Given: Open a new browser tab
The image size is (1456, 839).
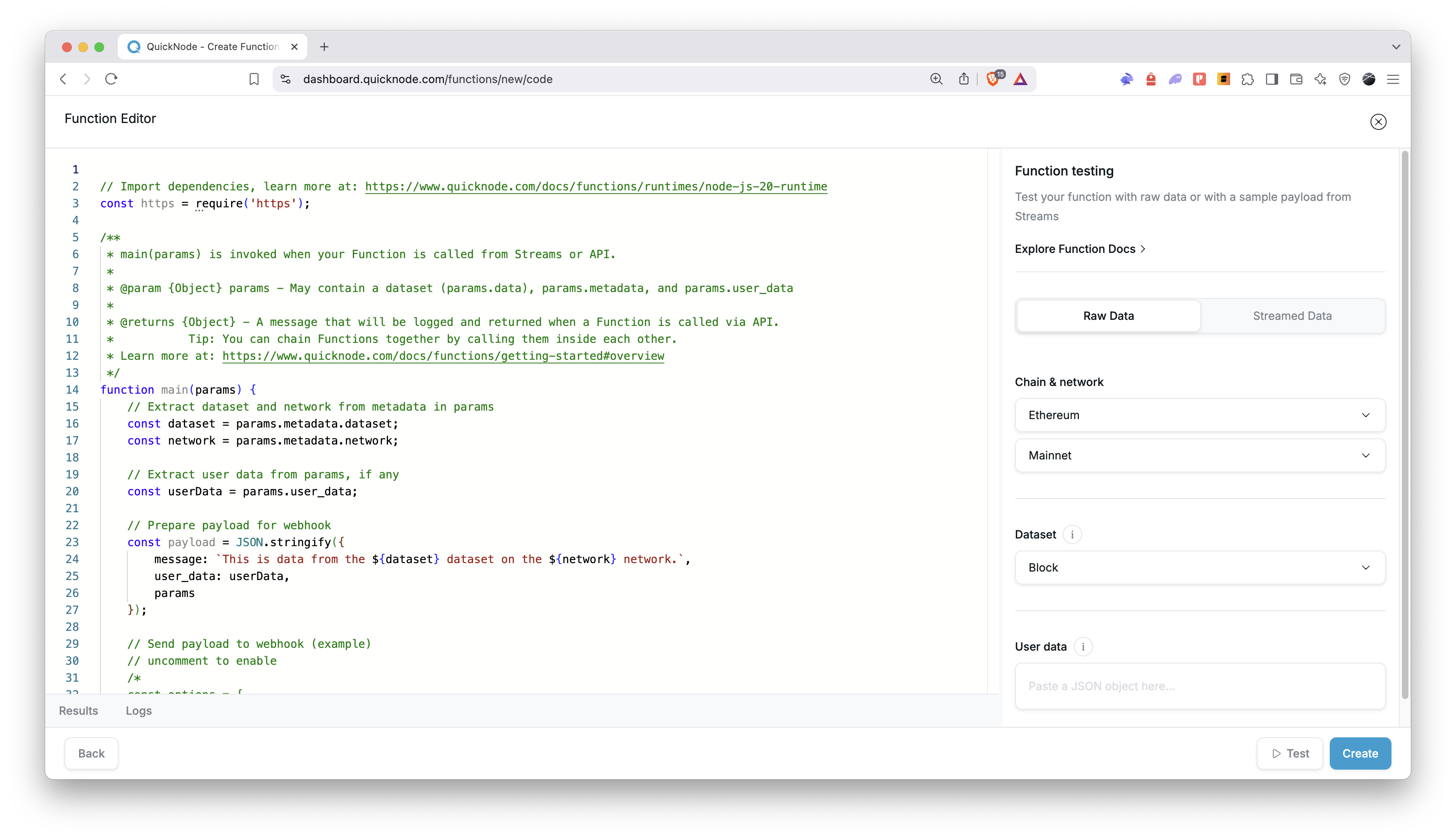Looking at the screenshot, I should click(x=324, y=47).
